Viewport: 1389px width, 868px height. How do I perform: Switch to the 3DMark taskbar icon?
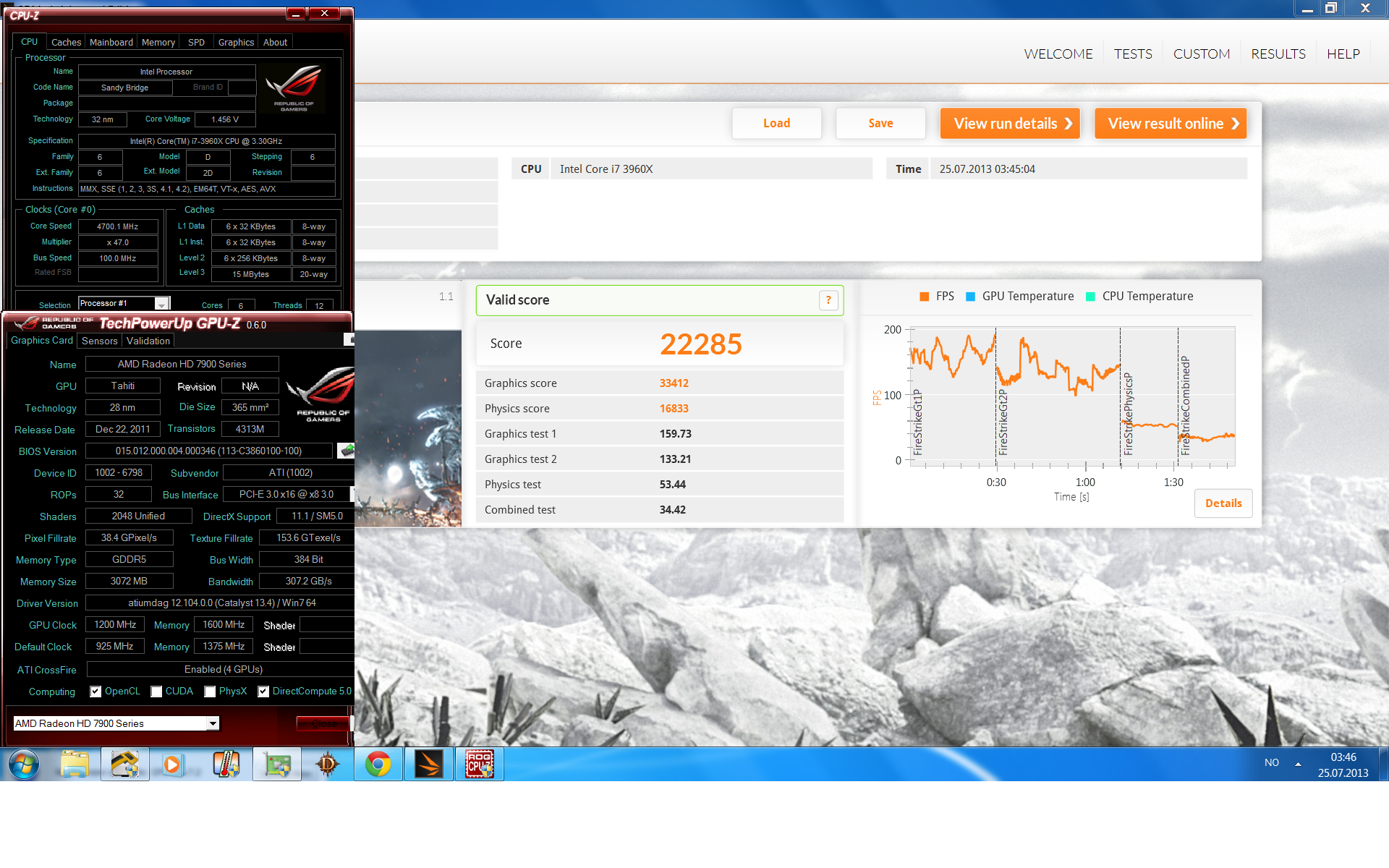[x=428, y=764]
